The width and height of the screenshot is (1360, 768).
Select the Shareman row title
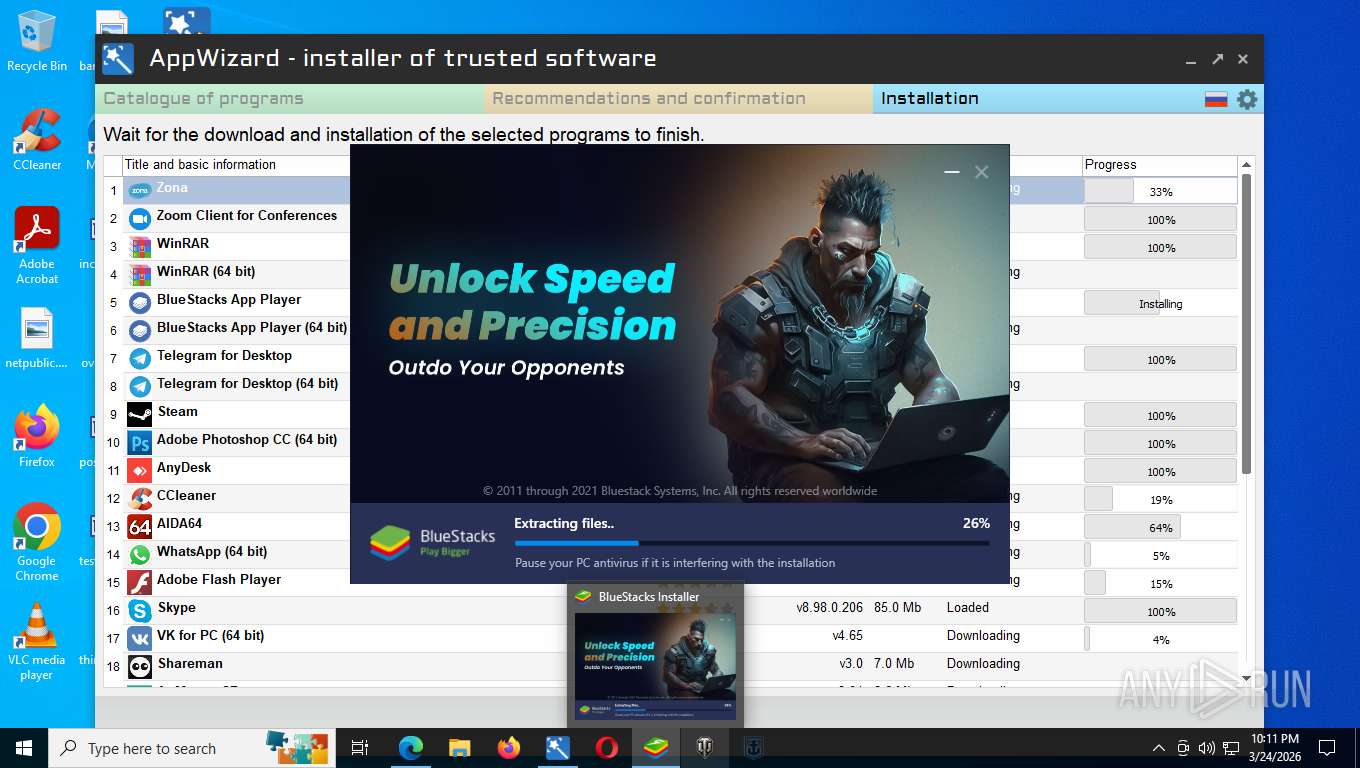point(190,664)
